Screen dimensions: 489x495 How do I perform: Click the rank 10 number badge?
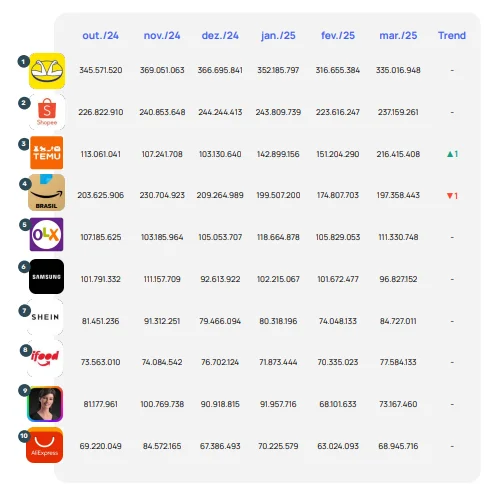[x=24, y=436]
